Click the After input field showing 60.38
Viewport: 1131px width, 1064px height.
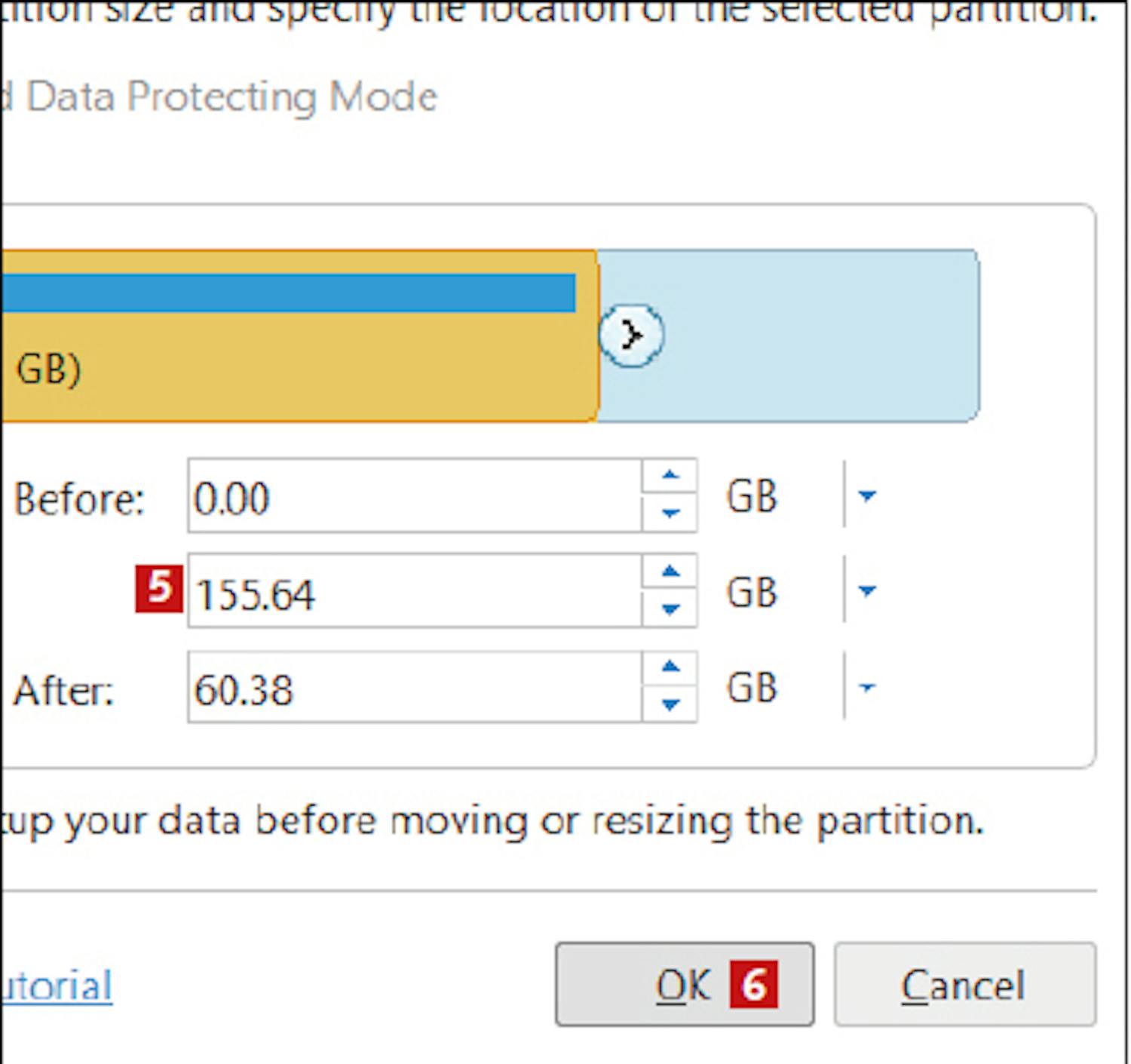[x=415, y=688]
